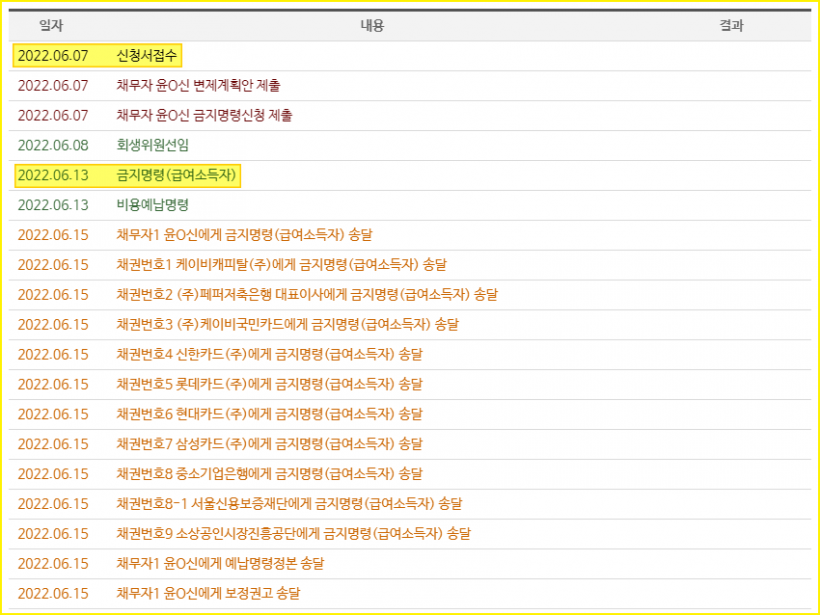
Task: Click 채권번호4 신한카드(주) 송달 entry
Action: (269, 354)
